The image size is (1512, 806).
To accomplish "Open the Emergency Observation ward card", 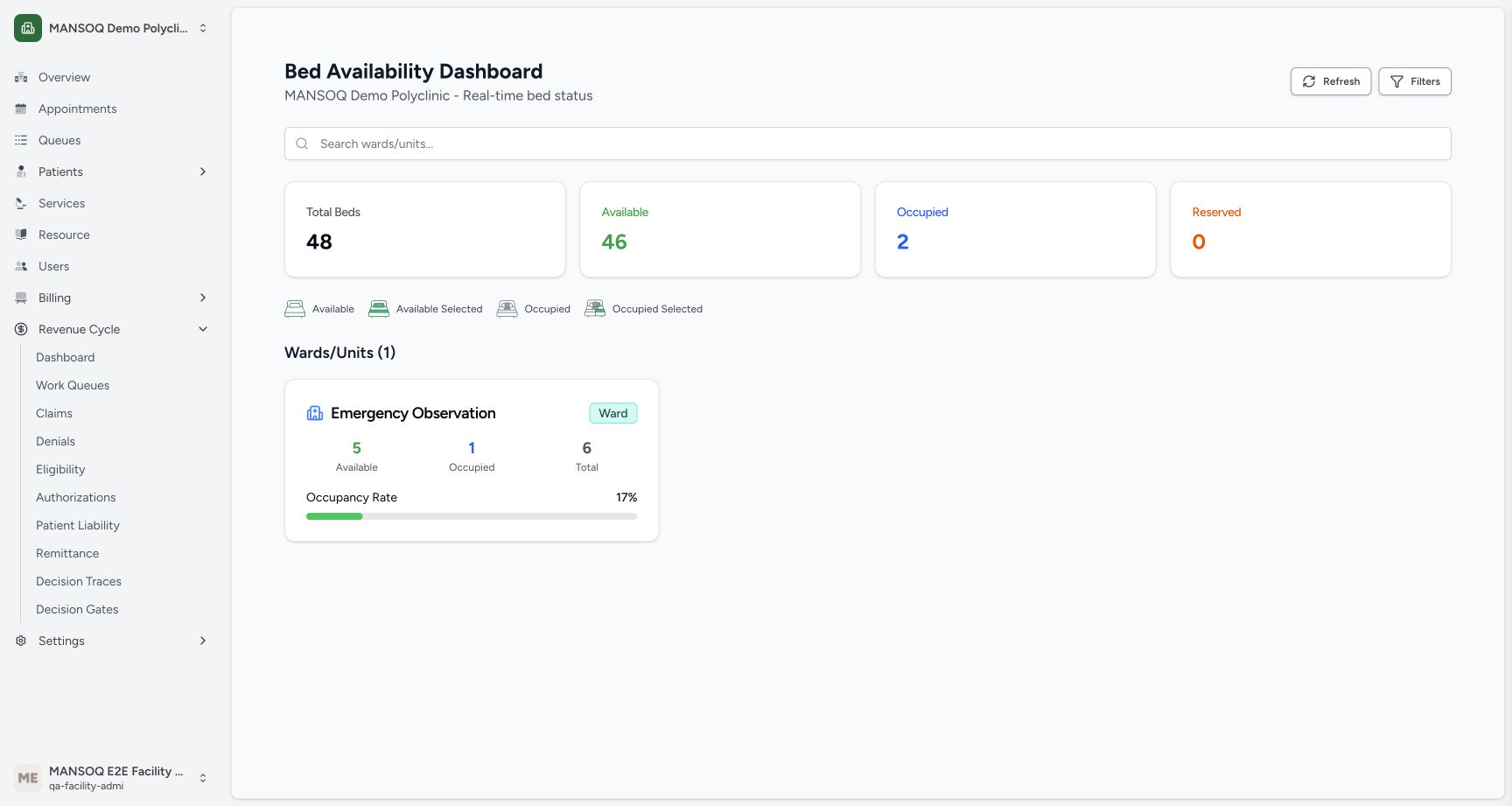I will (472, 460).
